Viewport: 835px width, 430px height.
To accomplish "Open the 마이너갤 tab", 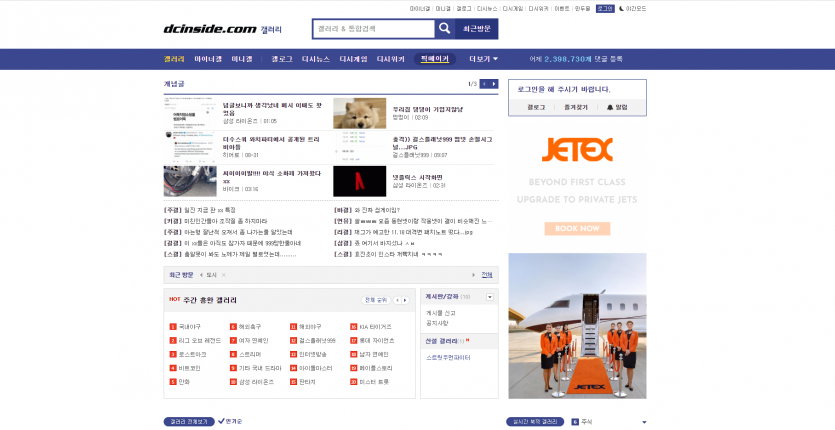I will [x=208, y=59].
